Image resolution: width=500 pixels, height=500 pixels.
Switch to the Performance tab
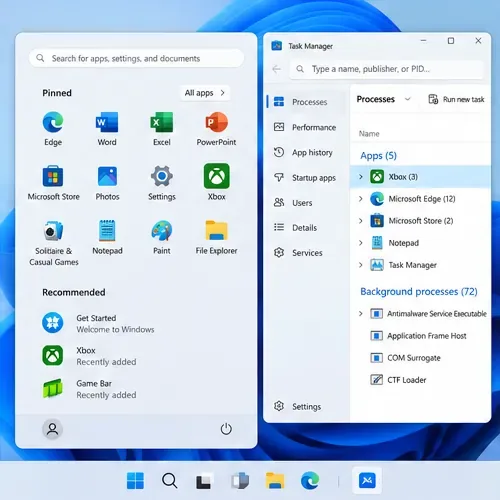click(x=305, y=127)
